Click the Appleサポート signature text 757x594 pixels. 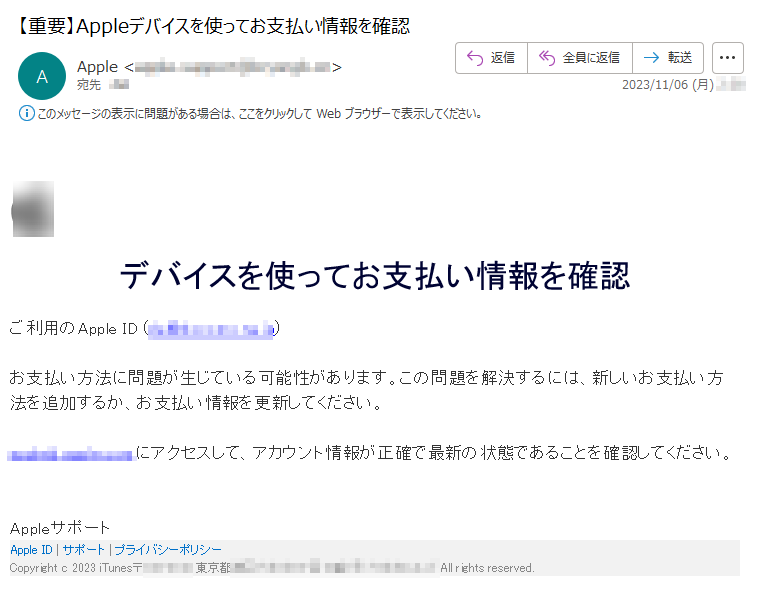60,528
